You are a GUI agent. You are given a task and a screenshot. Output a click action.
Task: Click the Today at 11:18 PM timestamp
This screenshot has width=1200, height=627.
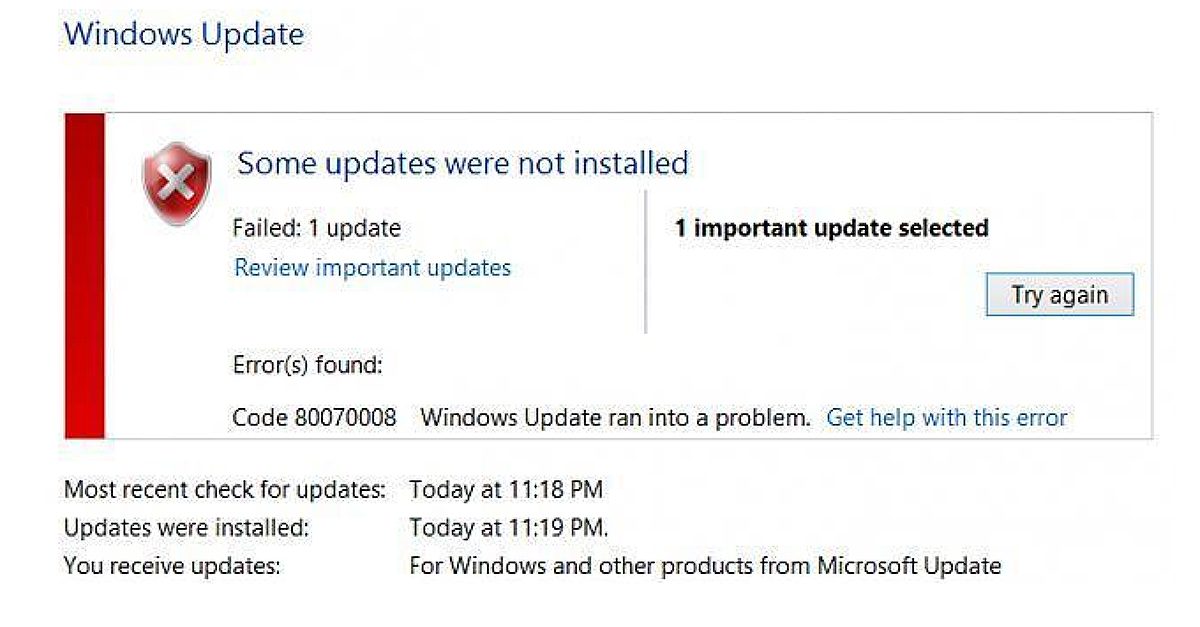click(x=506, y=490)
